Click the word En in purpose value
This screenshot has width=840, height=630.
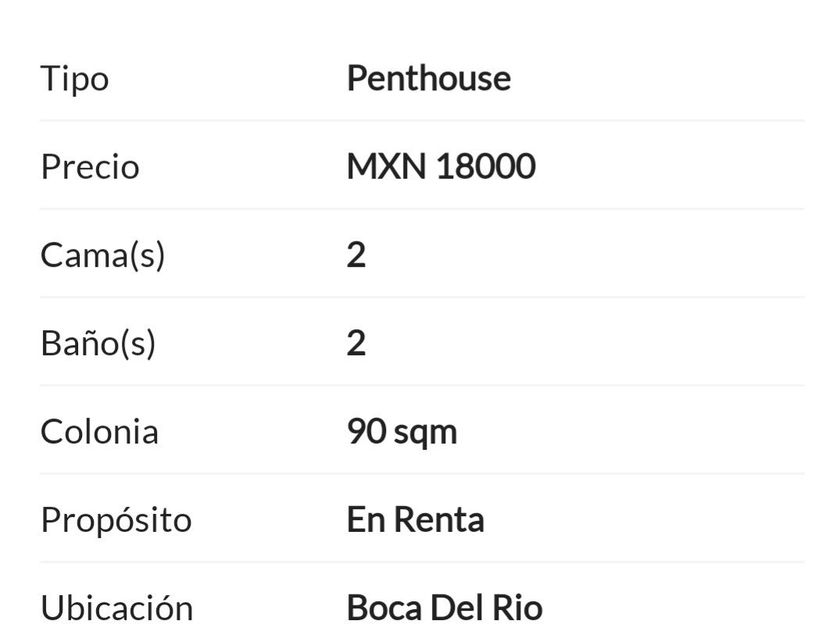pyautogui.click(x=365, y=520)
